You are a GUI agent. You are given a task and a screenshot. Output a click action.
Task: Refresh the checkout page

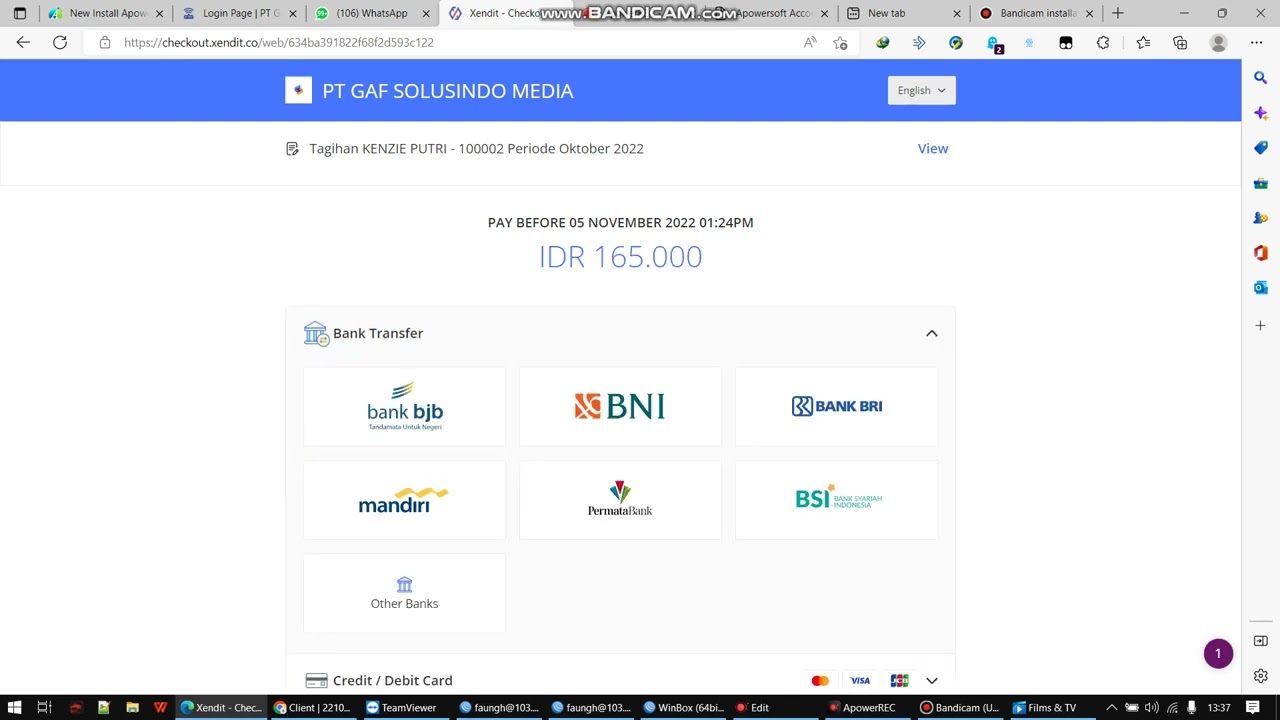pyautogui.click(x=60, y=42)
